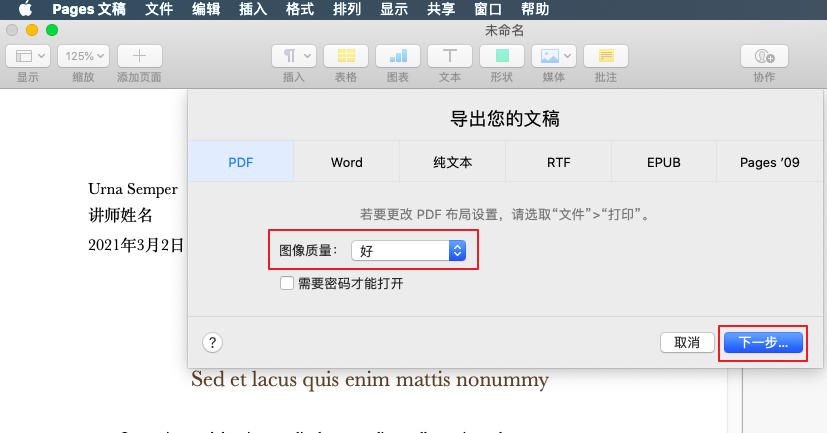Open the 插入 paragraph toolbar dropdown
The height and width of the screenshot is (433, 827).
tap(294, 56)
